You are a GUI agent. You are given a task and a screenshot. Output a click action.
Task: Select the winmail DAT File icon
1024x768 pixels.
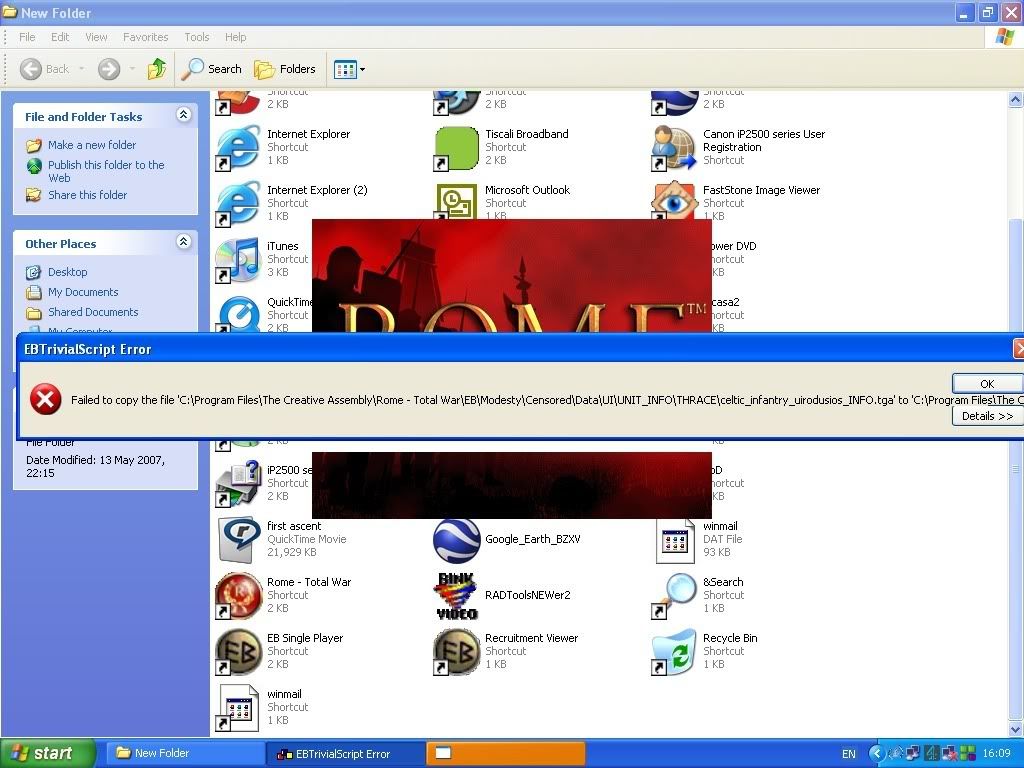[674, 541]
